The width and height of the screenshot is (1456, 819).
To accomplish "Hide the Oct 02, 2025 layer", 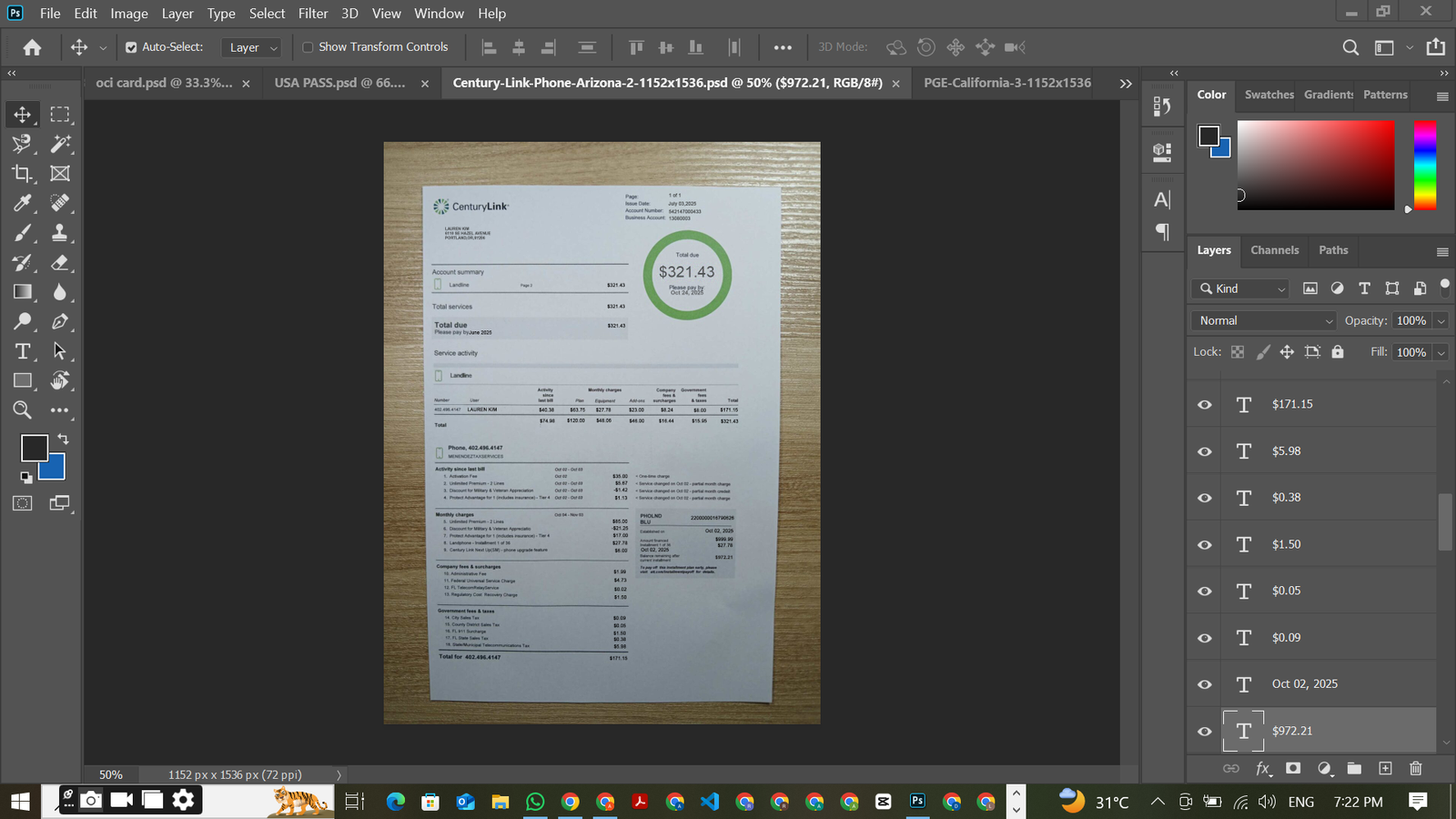I will coord(1205,684).
